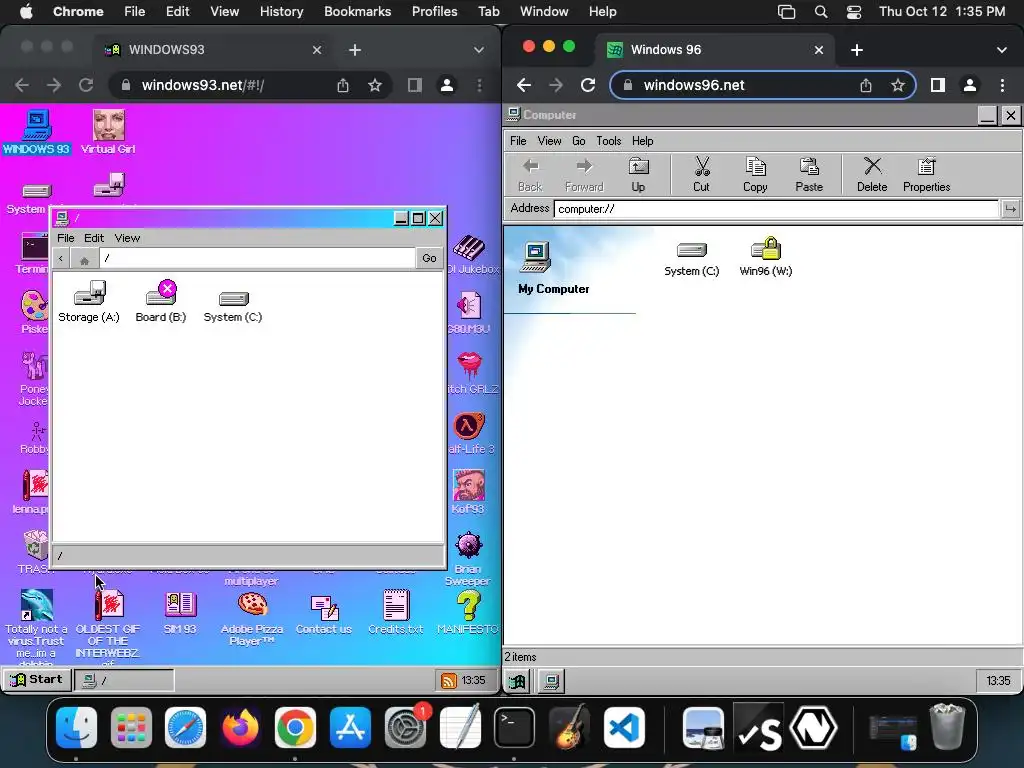Open System (C:) drive in Windows 96
The height and width of the screenshot is (768, 1024).
pos(692,259)
